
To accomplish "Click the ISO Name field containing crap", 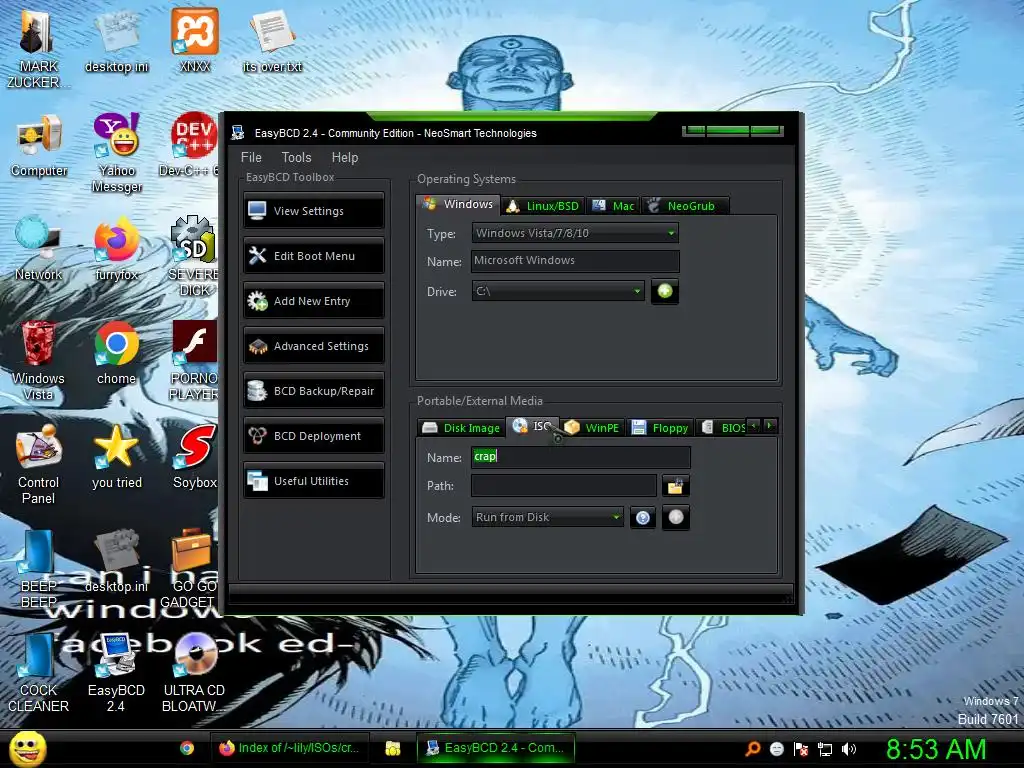I will pos(581,456).
